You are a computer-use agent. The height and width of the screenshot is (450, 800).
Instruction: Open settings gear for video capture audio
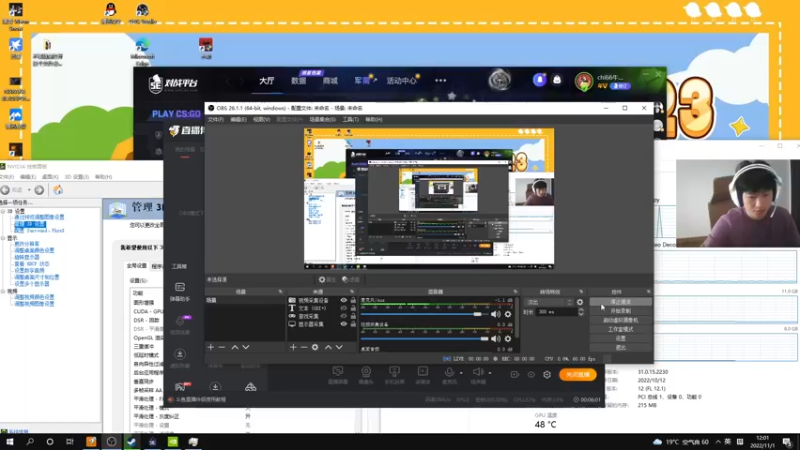pos(508,339)
